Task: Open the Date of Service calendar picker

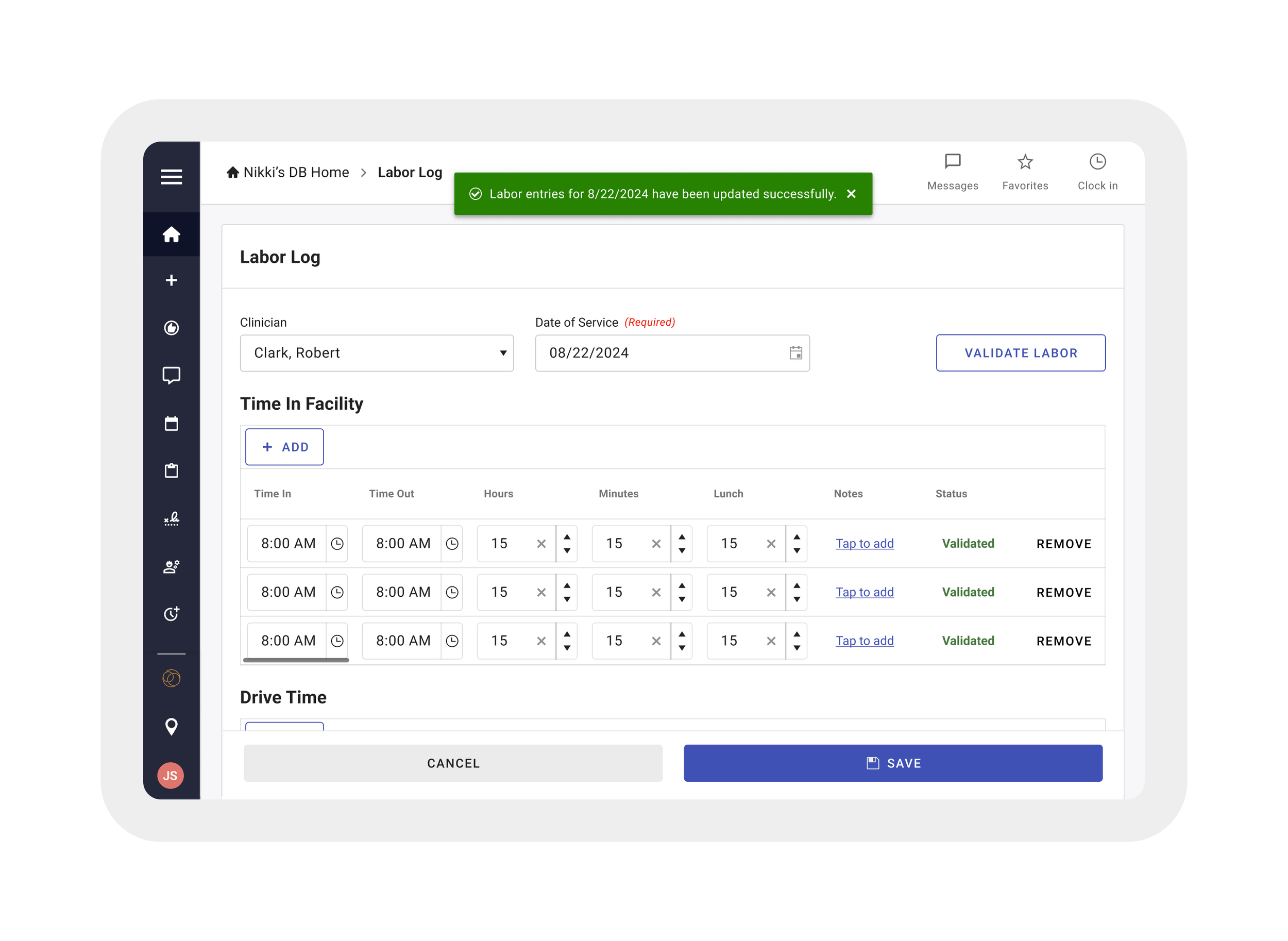Action: 795,353
